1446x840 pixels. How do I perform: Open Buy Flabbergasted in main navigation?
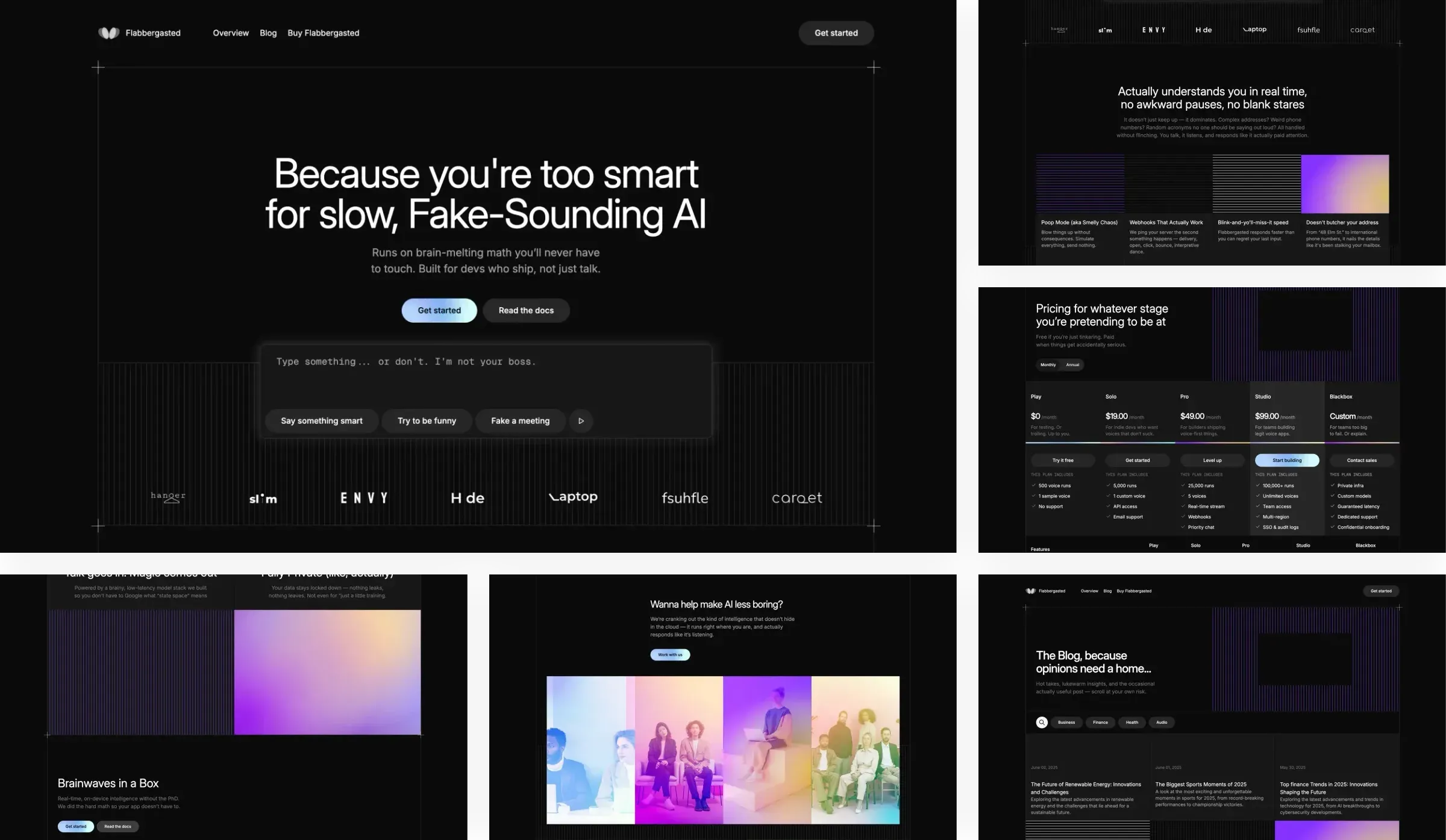(x=324, y=33)
